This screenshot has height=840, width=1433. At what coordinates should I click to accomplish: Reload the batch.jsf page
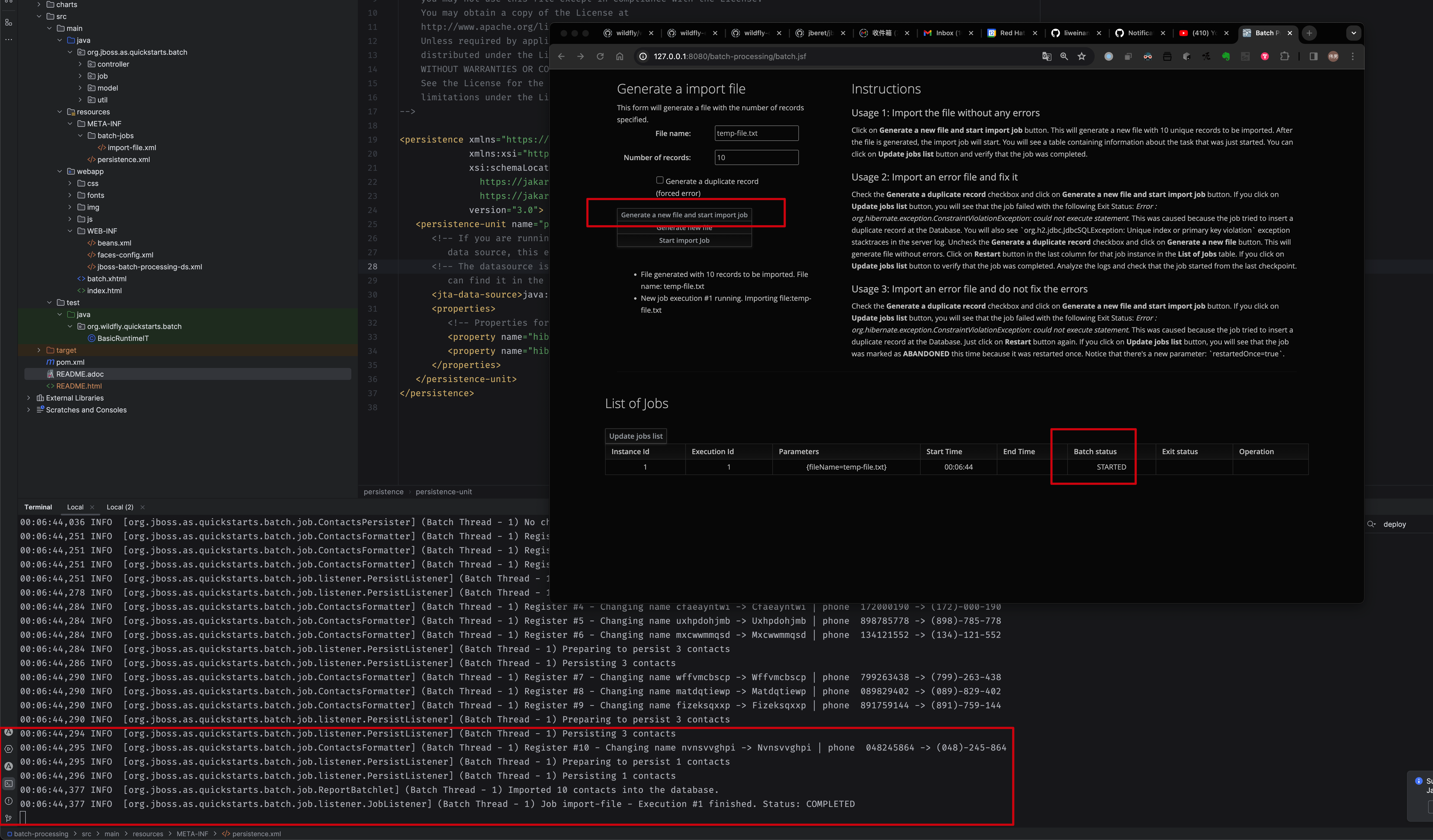pyautogui.click(x=600, y=56)
